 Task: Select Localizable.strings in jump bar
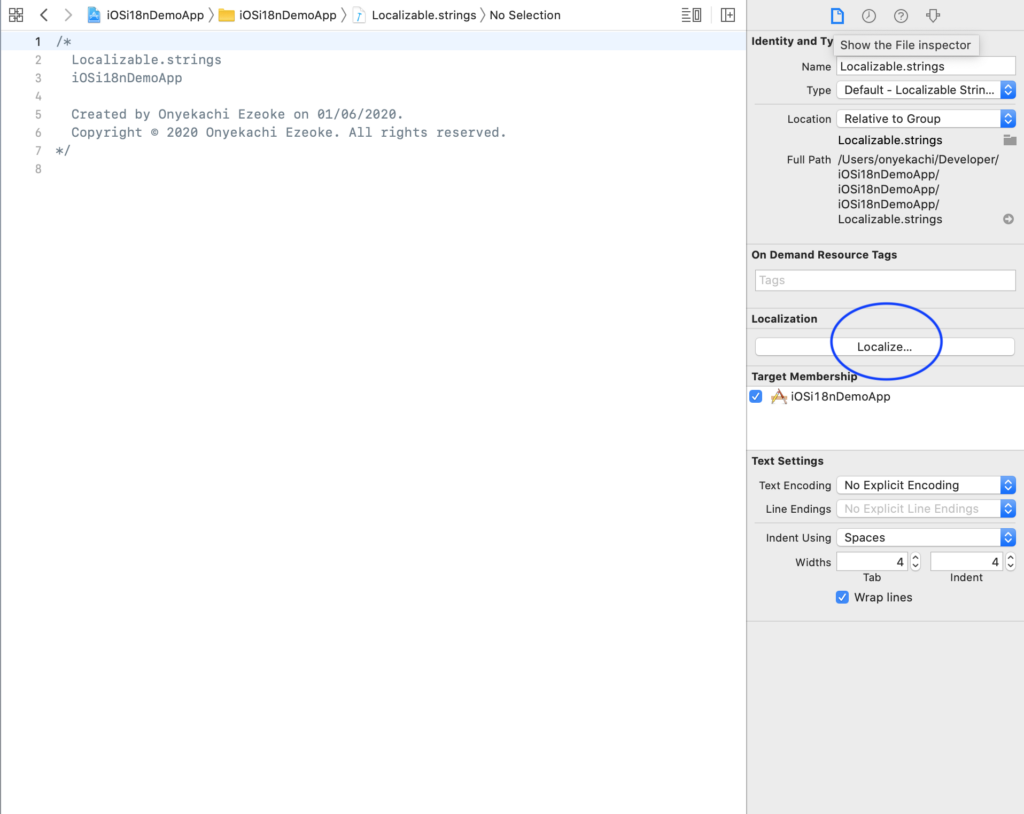(424, 15)
